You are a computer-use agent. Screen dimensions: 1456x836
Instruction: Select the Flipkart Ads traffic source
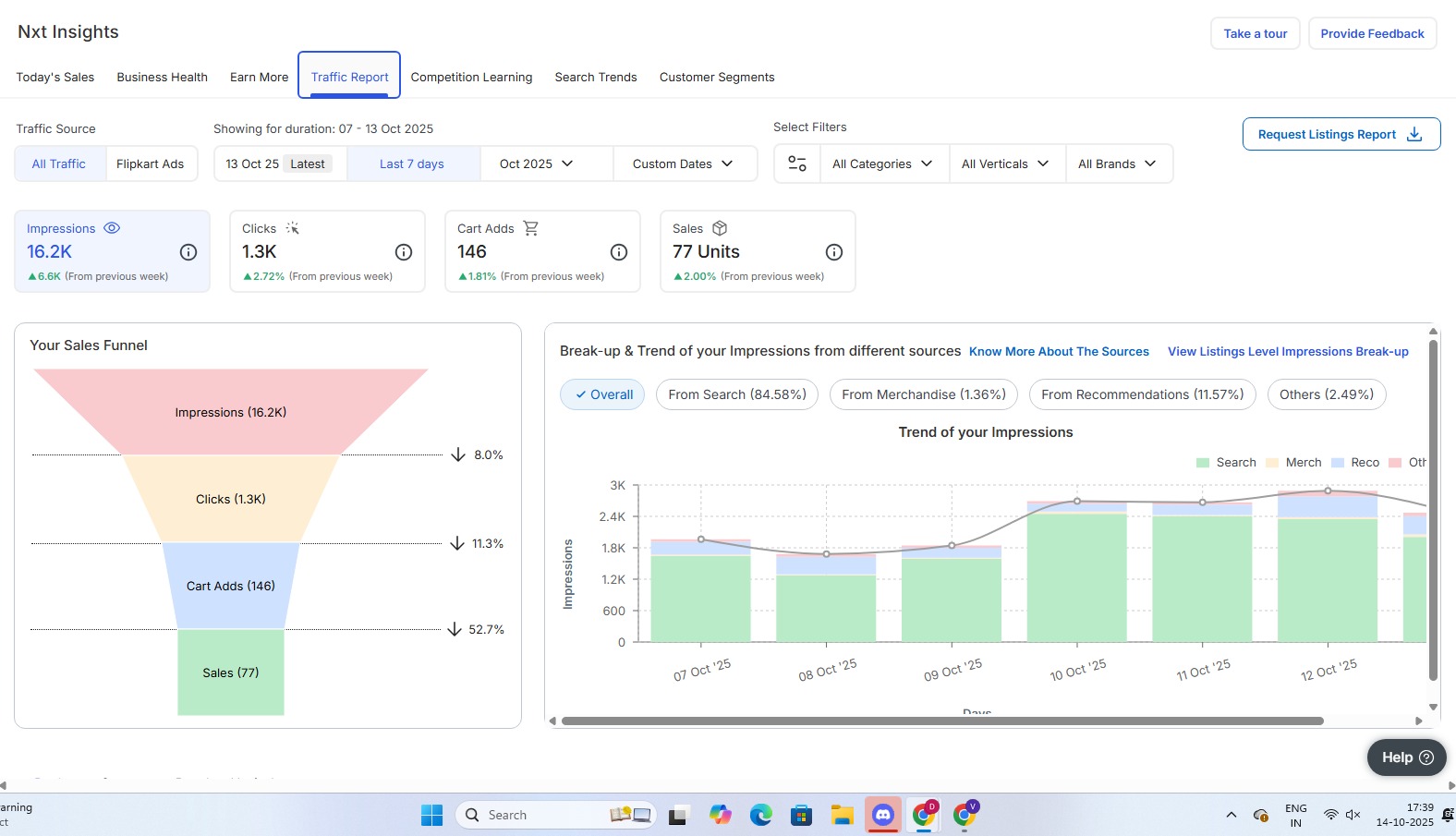150,164
